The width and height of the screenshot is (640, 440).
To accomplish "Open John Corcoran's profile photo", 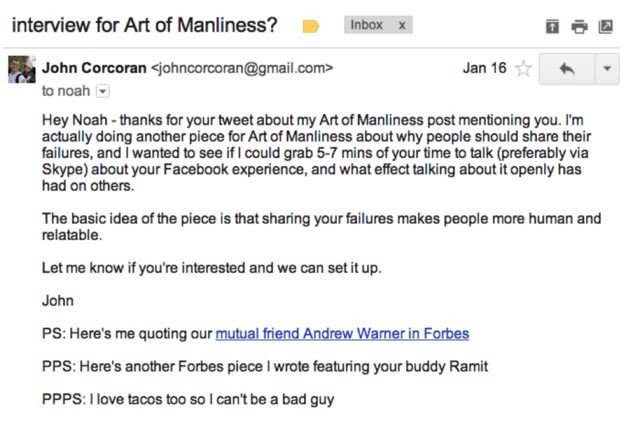I will click(22, 70).
